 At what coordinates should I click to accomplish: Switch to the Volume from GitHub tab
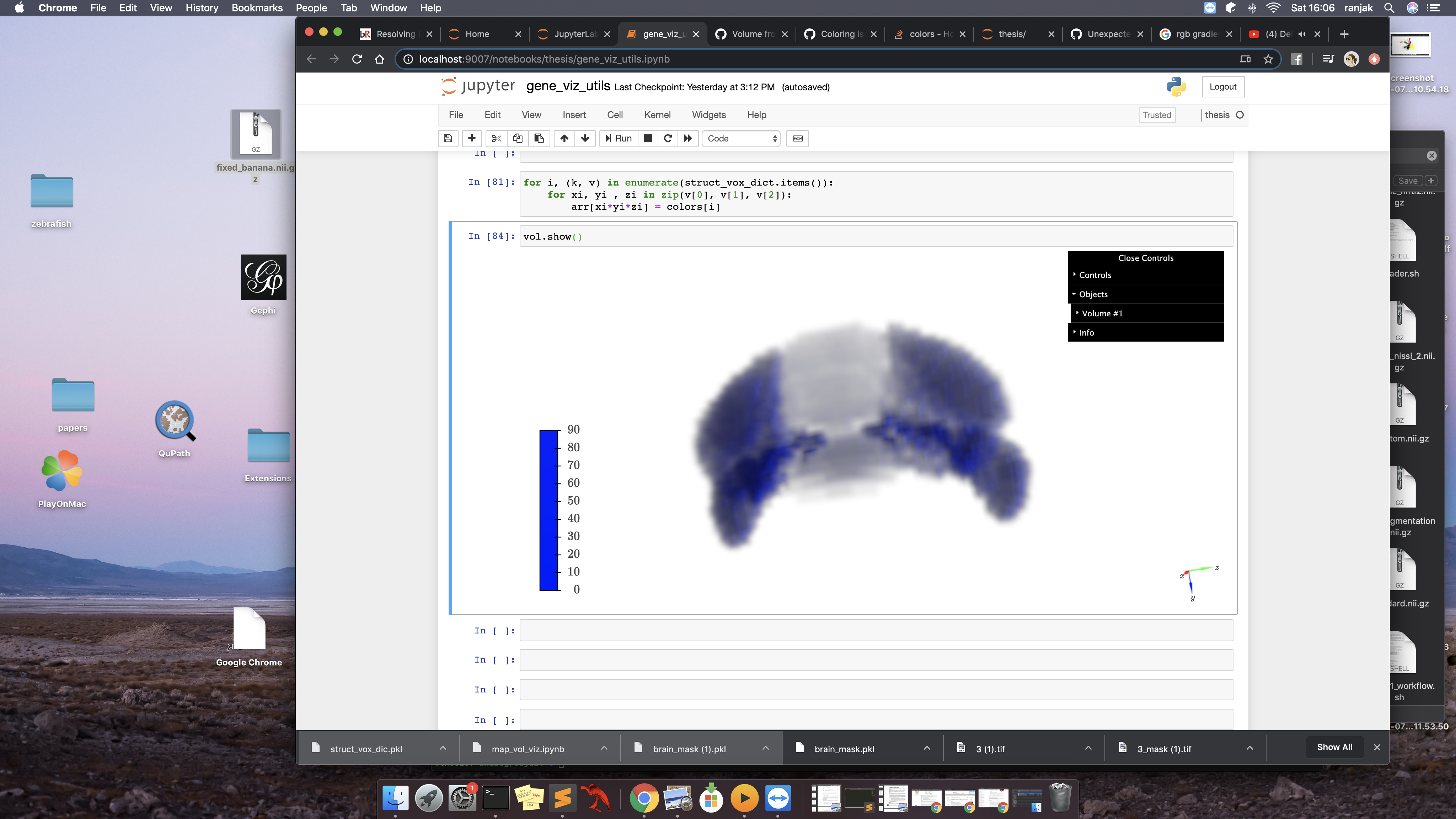(752, 34)
